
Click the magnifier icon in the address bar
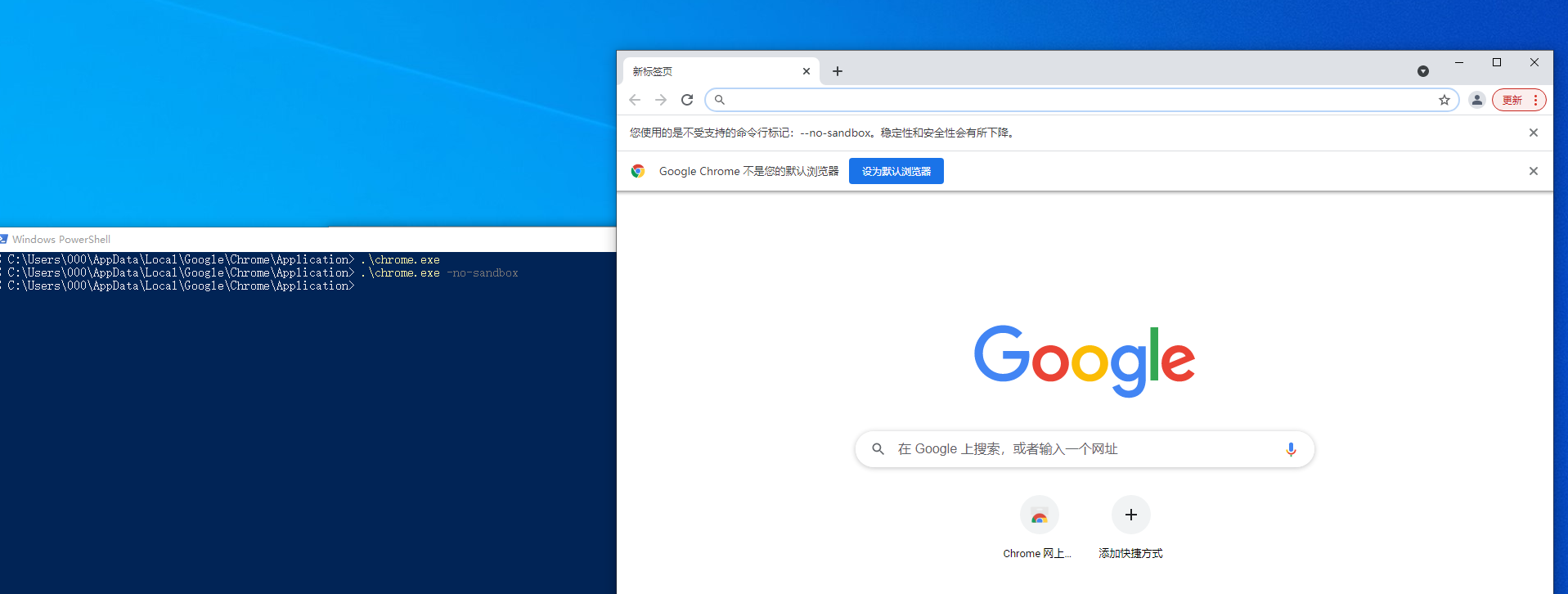[x=720, y=100]
